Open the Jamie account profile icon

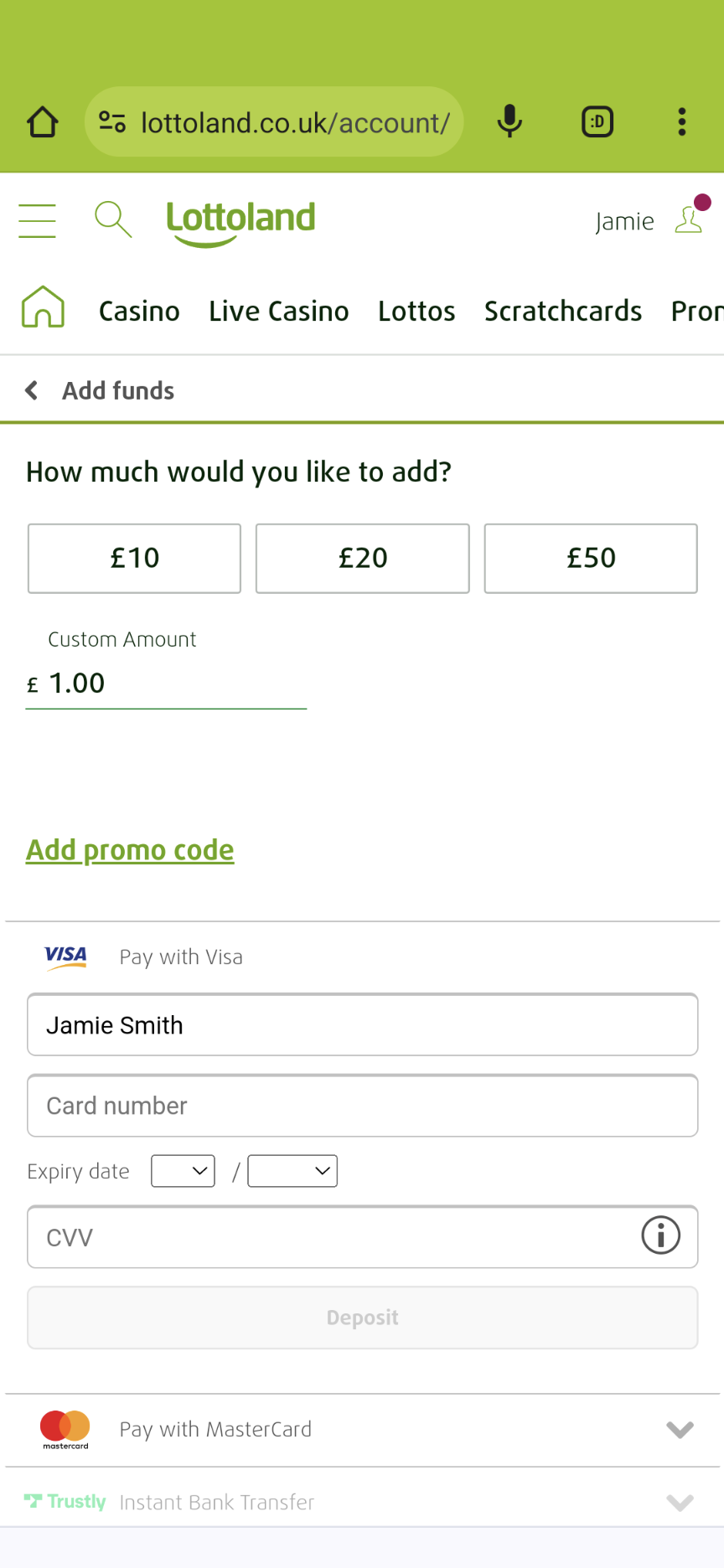689,219
